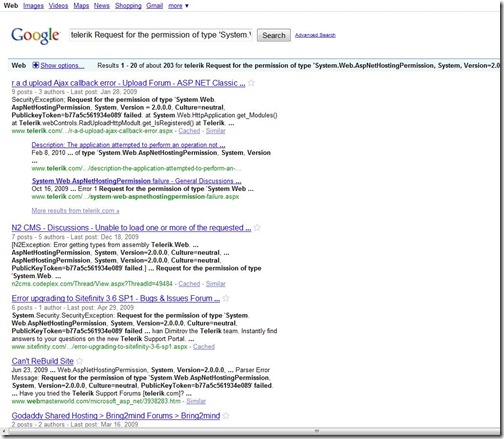The image size is (504, 439).
Task: Open Cached copy of r-a-d-upload telerik result
Action: 189,131
